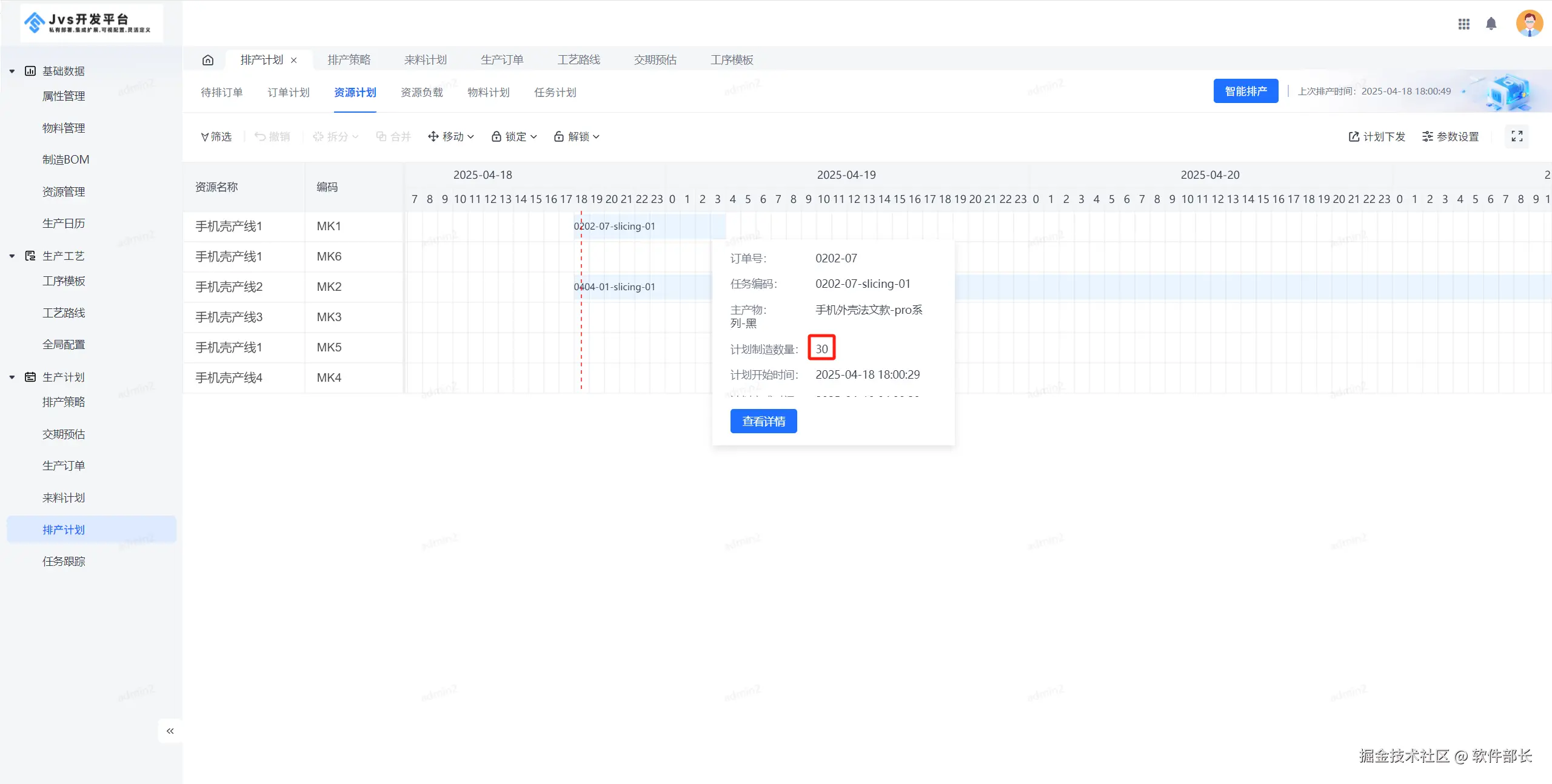Click the user avatar icon
1552x784 pixels.
coord(1528,24)
